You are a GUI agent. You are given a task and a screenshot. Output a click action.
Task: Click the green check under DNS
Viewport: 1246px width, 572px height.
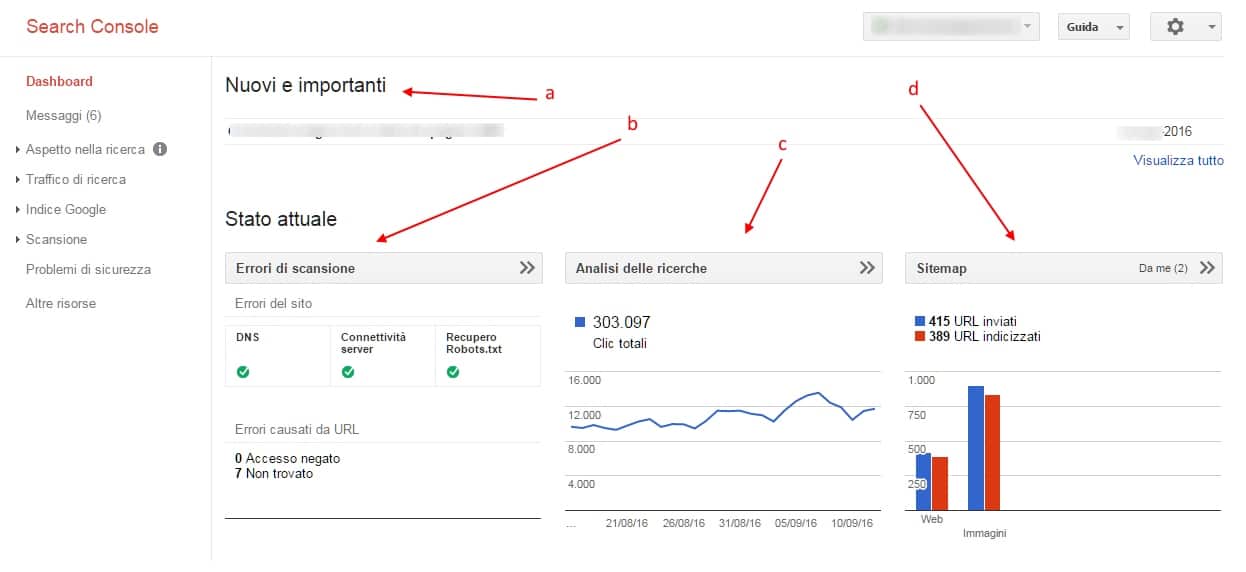(243, 372)
